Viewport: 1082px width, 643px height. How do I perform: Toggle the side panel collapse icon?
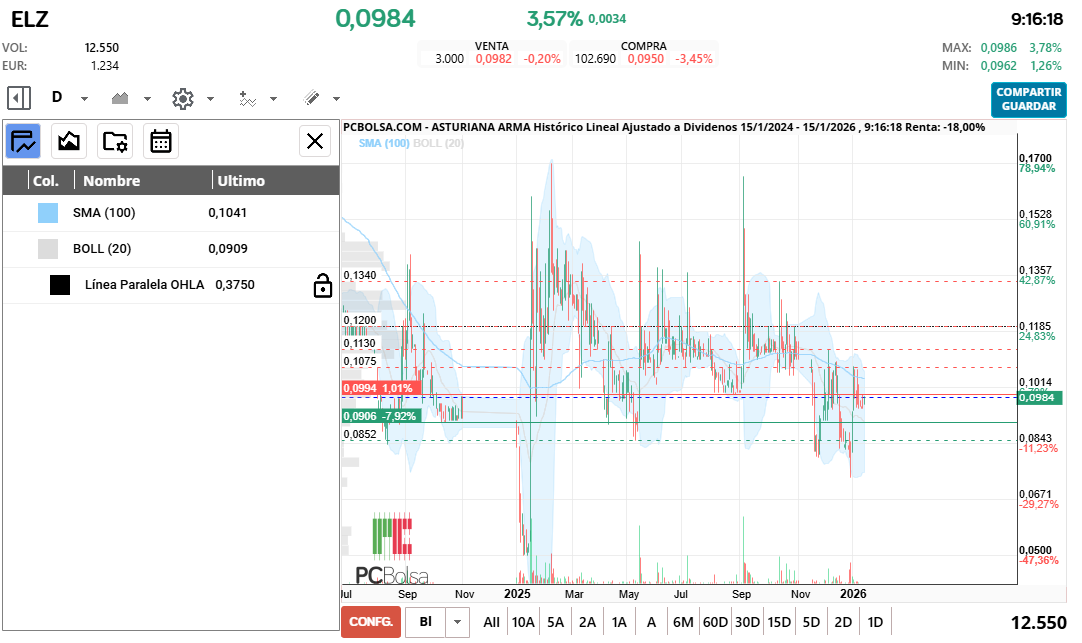[19, 98]
